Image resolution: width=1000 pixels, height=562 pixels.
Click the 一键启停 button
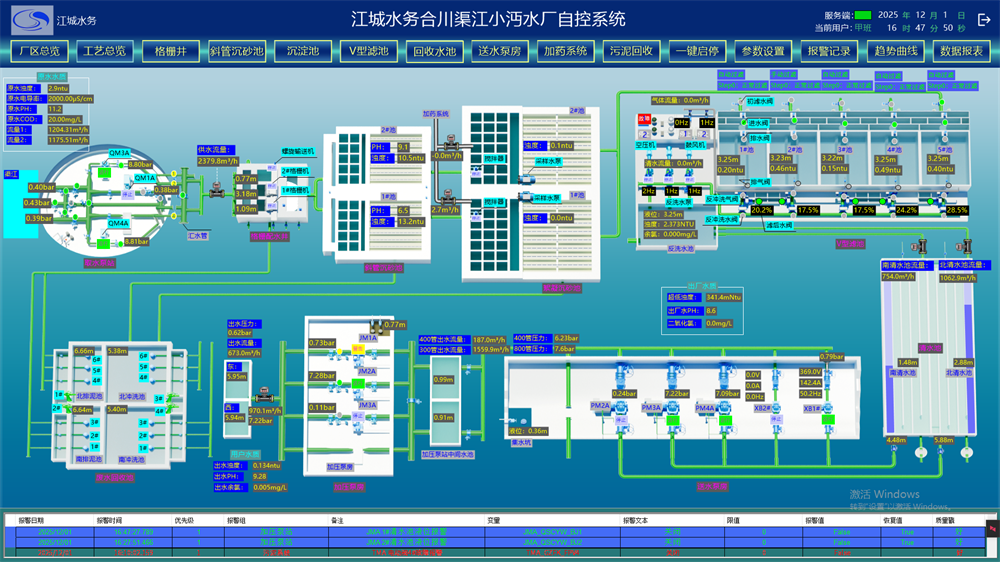tap(697, 51)
